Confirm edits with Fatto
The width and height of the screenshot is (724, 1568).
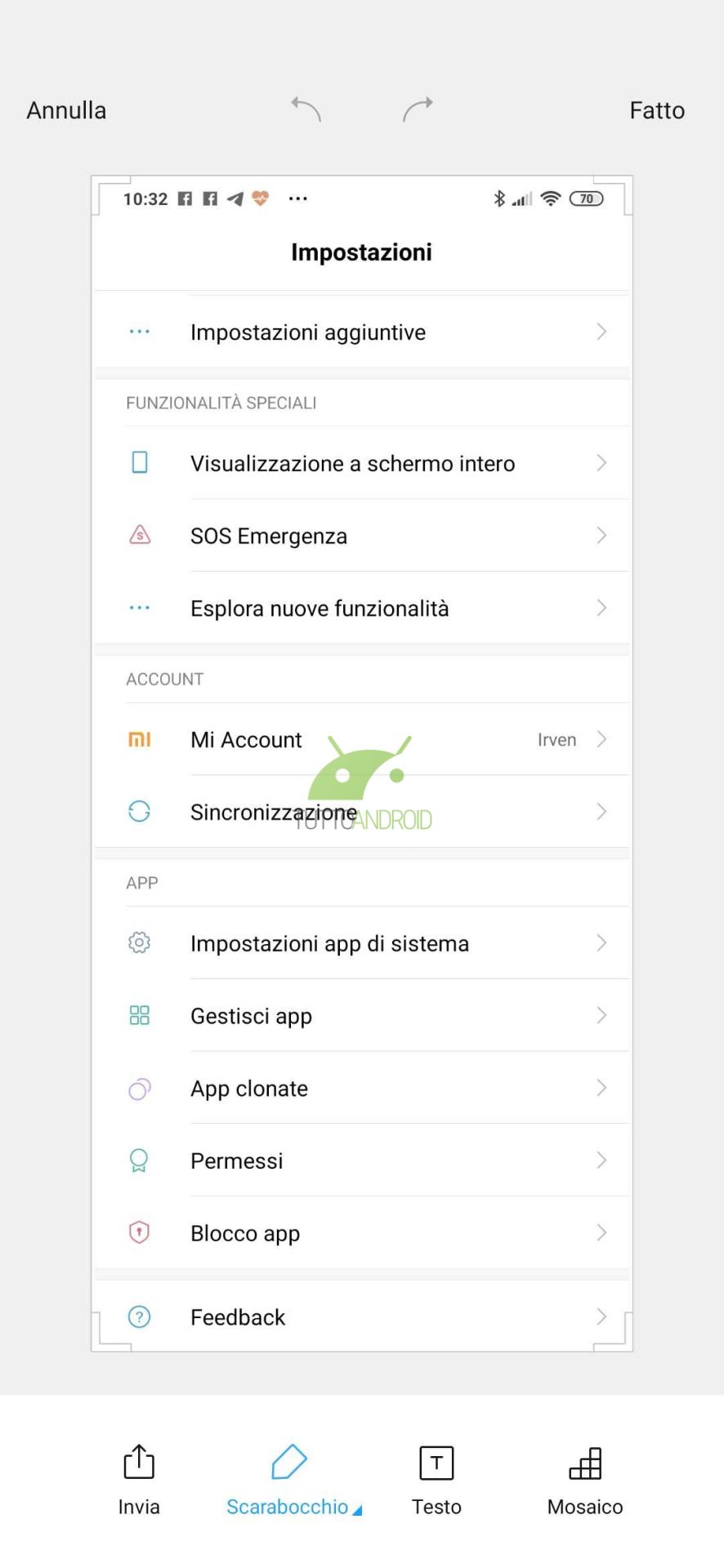pos(657,110)
